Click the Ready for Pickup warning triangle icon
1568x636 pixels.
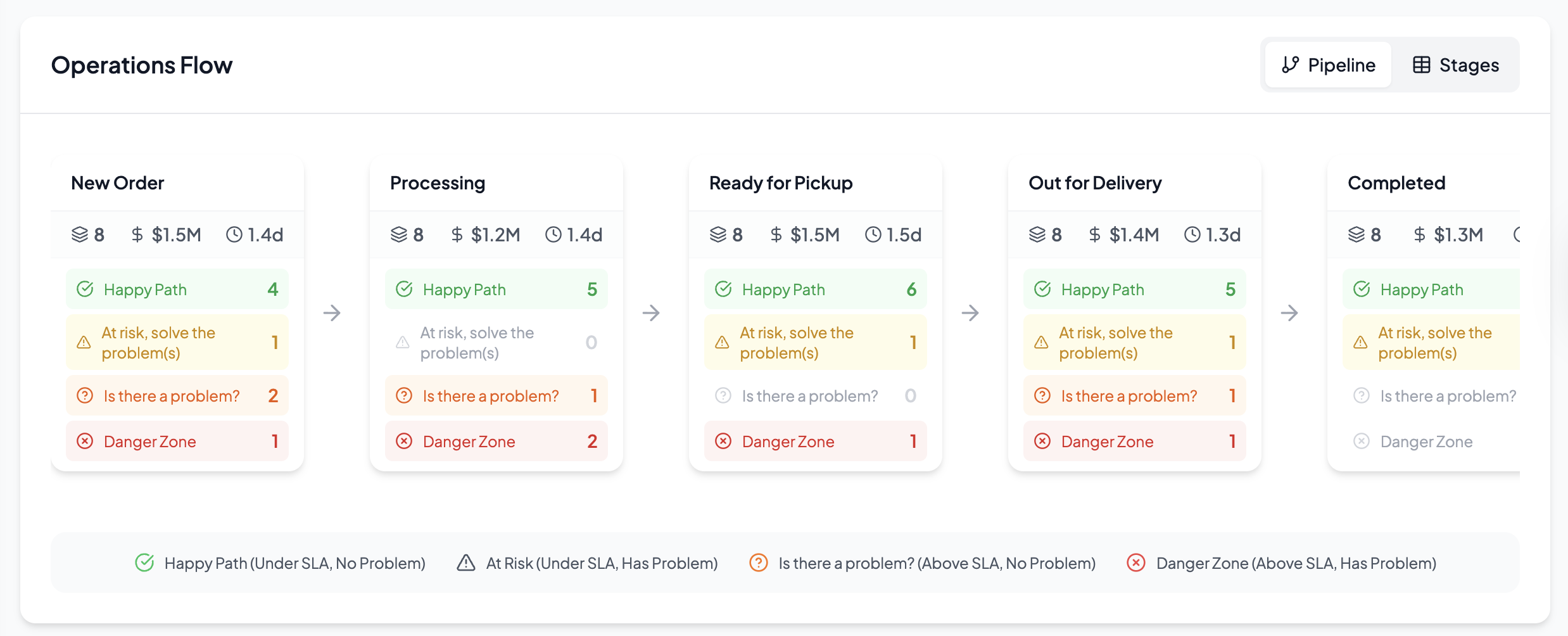pyautogui.click(x=722, y=343)
